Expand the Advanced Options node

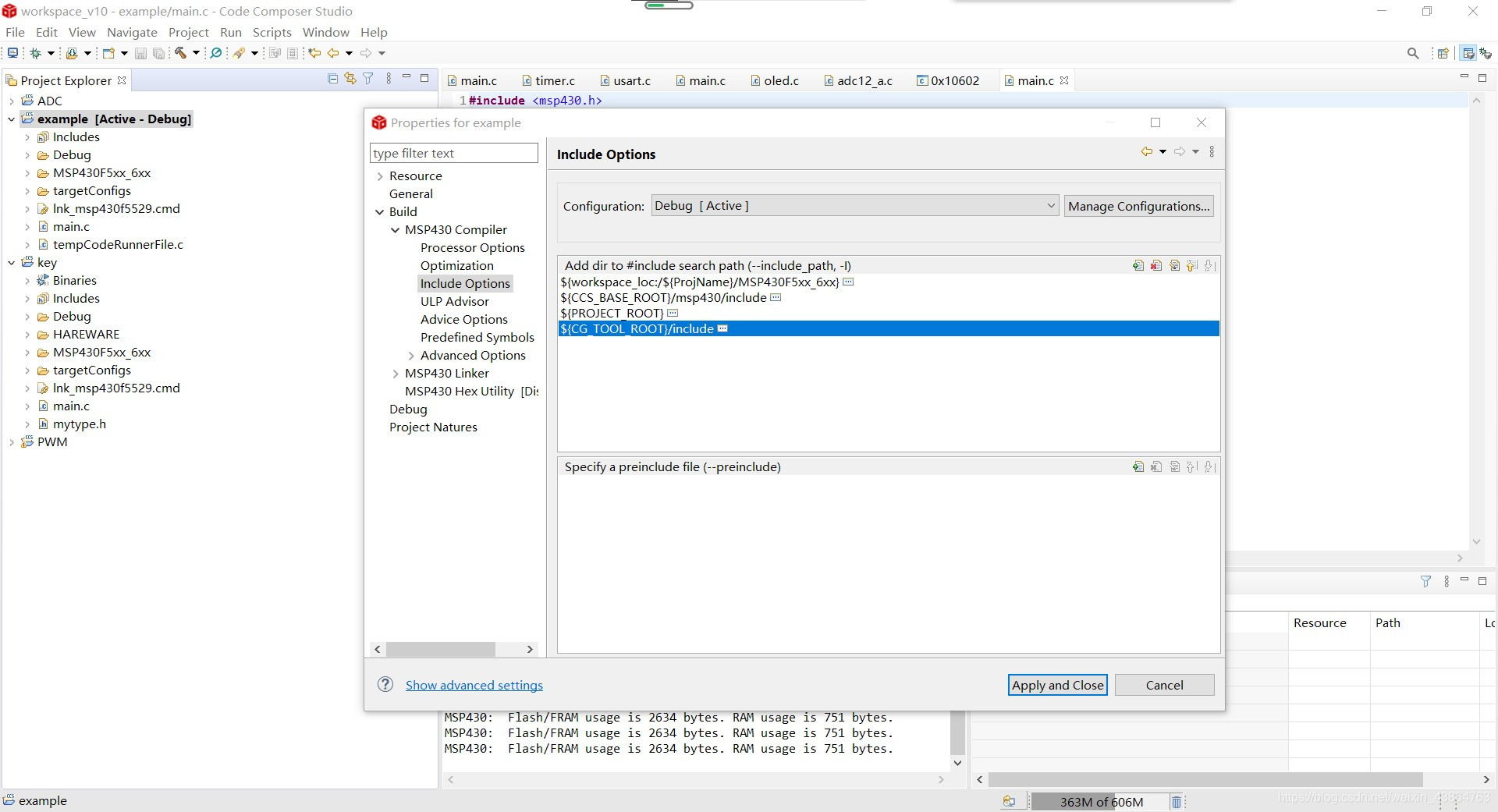click(411, 356)
